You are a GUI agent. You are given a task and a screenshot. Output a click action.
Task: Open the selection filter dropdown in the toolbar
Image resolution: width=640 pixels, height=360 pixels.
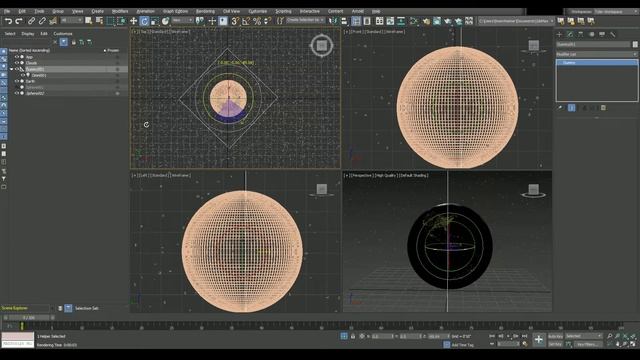[x=71, y=20]
